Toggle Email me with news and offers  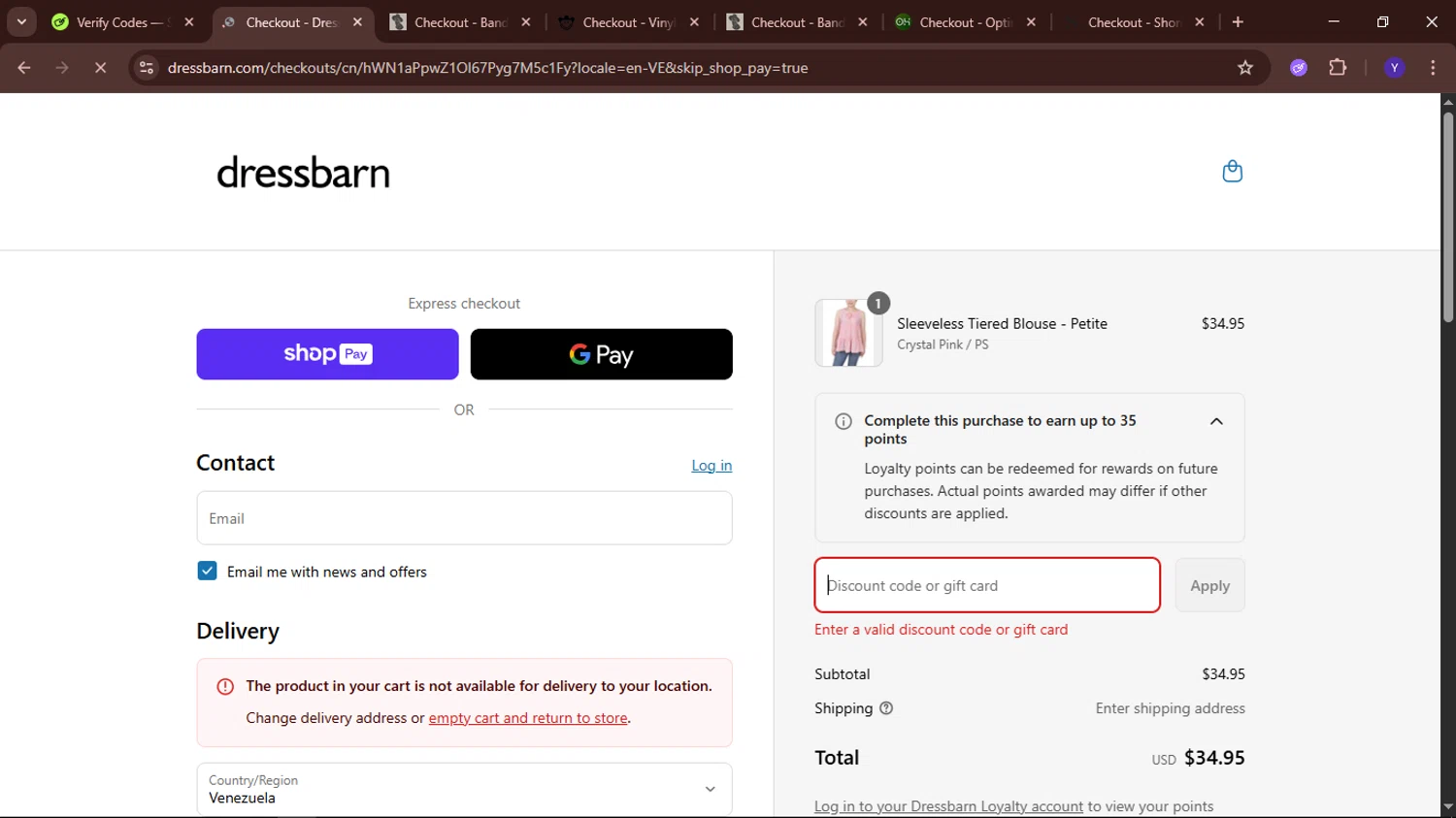[x=207, y=571]
